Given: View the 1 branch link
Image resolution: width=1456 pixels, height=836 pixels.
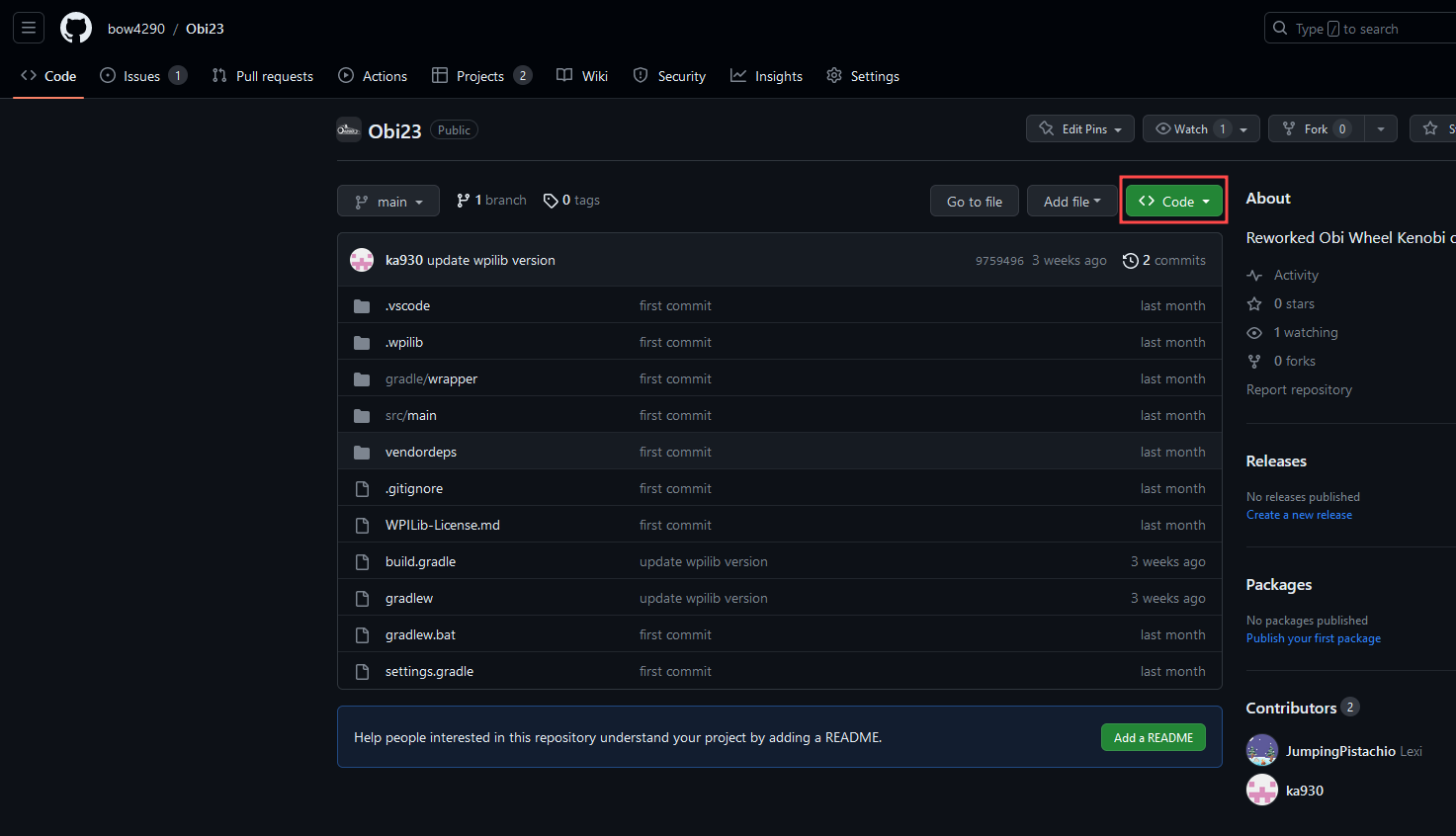Looking at the screenshot, I should (x=491, y=201).
